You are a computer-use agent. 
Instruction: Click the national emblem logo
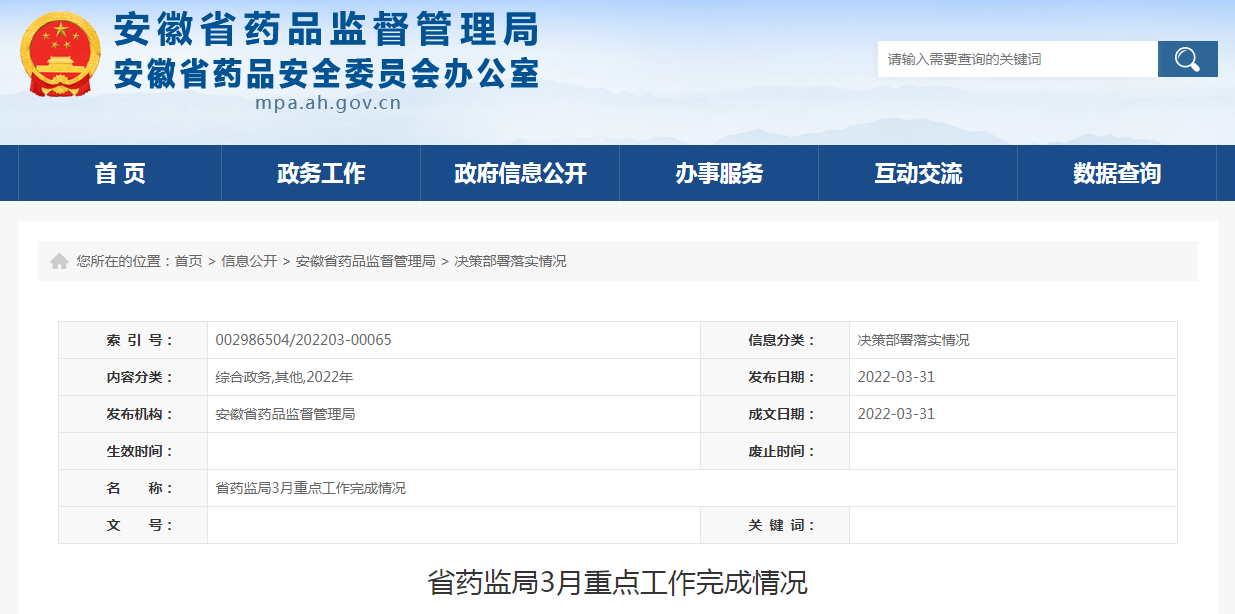[60, 54]
